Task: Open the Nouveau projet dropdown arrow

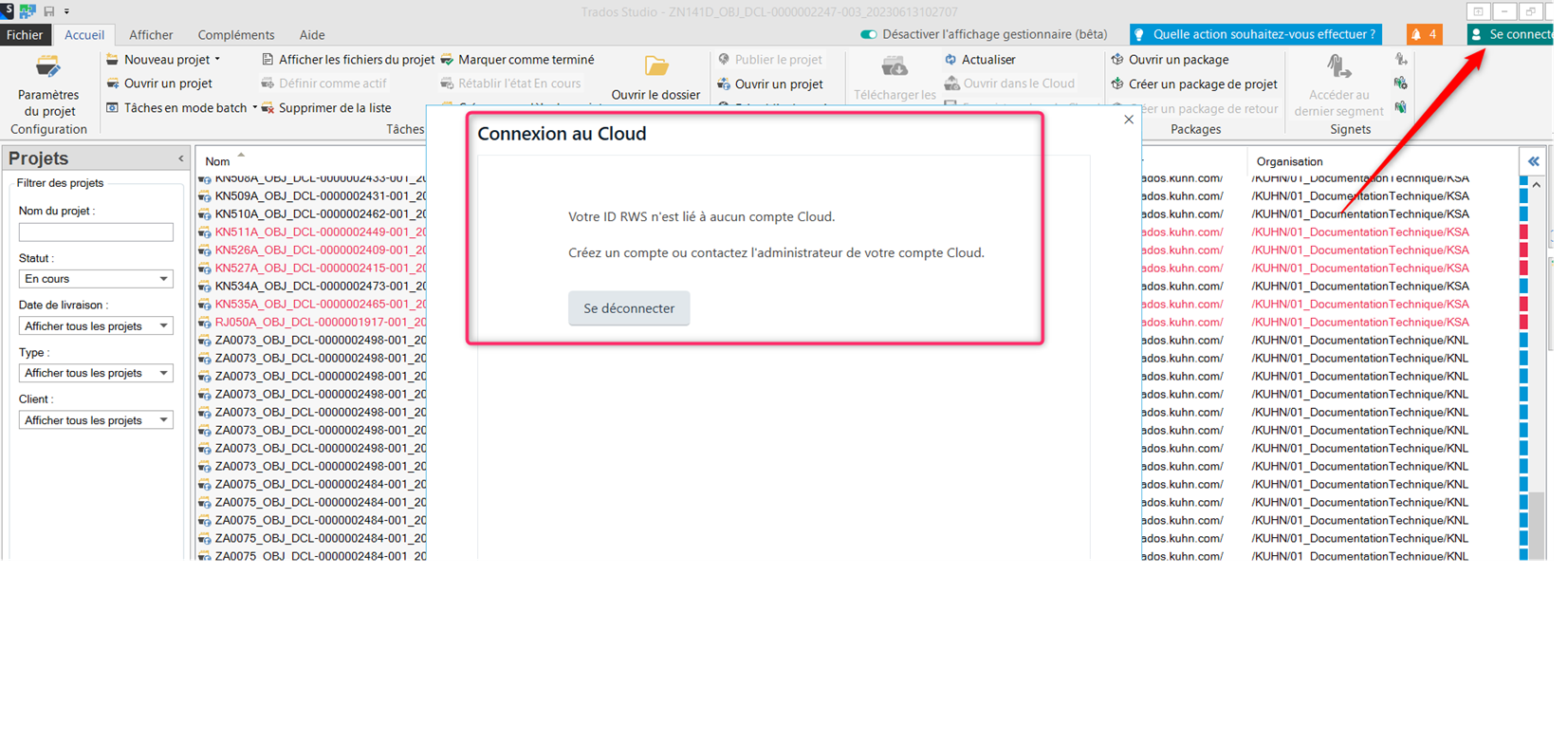Action: point(217,60)
